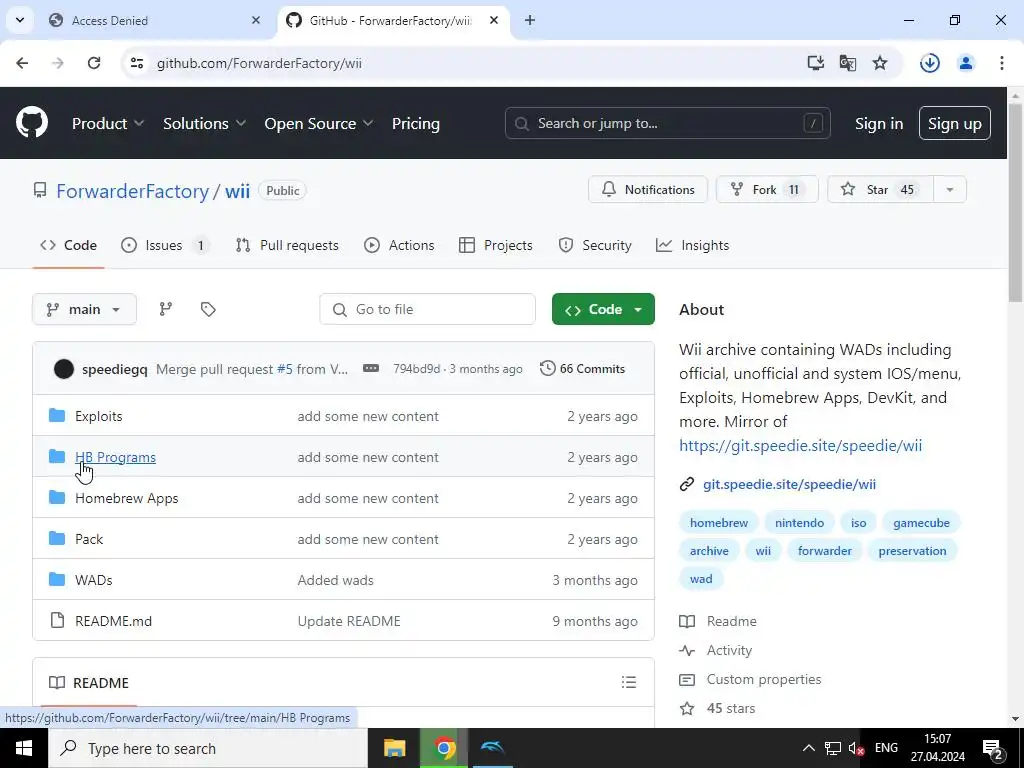Expand the Star lists dropdown arrow

coord(950,189)
